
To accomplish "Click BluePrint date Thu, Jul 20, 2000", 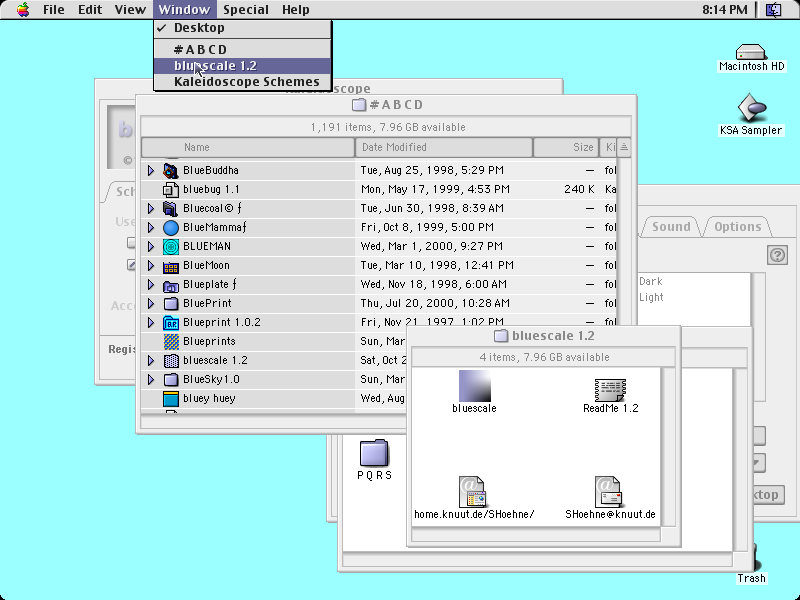I will [435, 304].
